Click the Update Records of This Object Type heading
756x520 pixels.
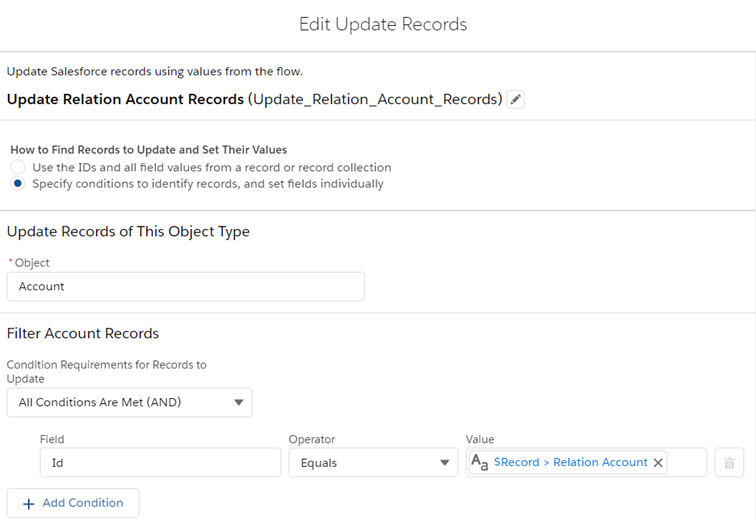point(128,231)
